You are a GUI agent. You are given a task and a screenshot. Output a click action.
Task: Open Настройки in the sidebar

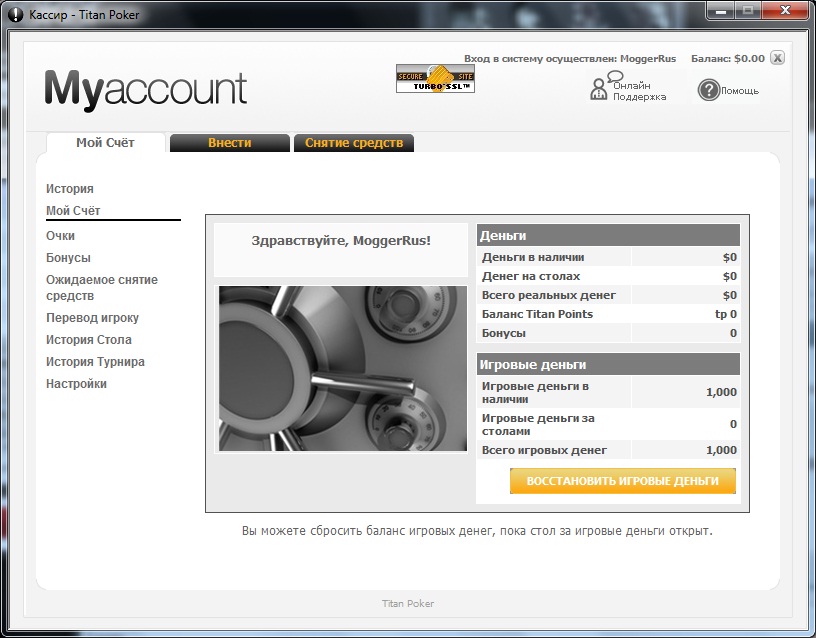pyautogui.click(x=76, y=384)
